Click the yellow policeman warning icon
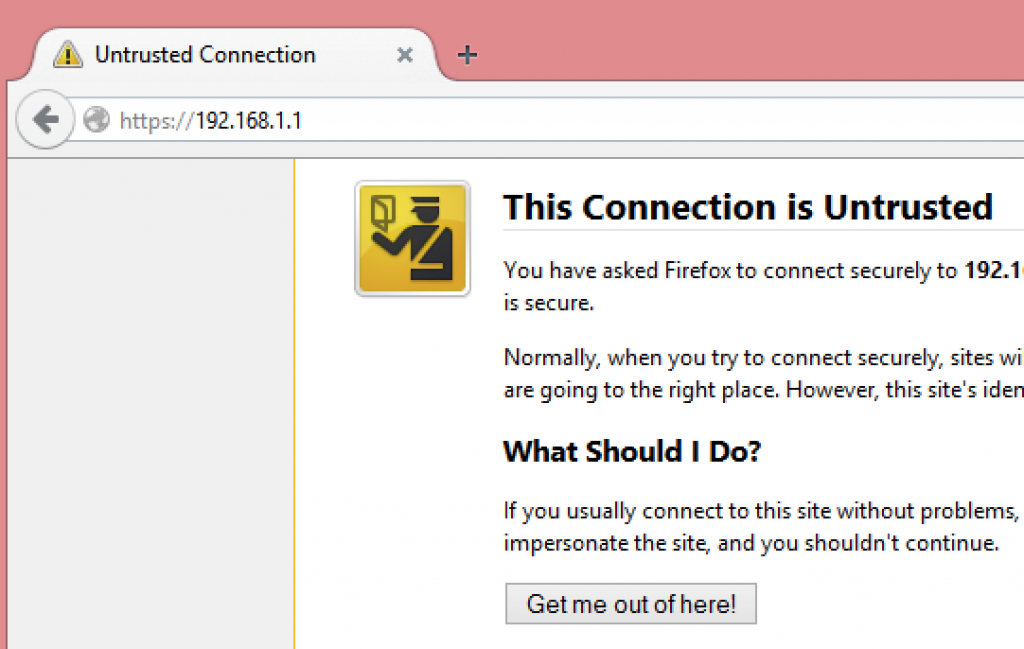 pyautogui.click(x=413, y=239)
